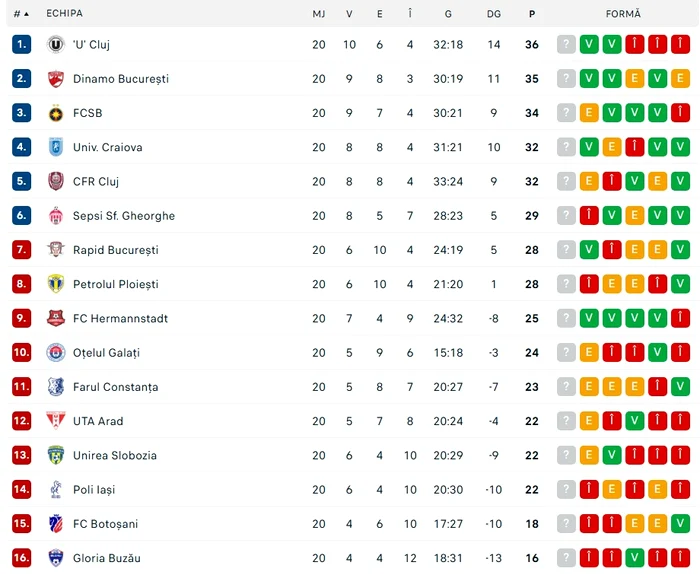This screenshot has height=574, width=700.
Task: Sort table by the # position column
Action: point(21,14)
